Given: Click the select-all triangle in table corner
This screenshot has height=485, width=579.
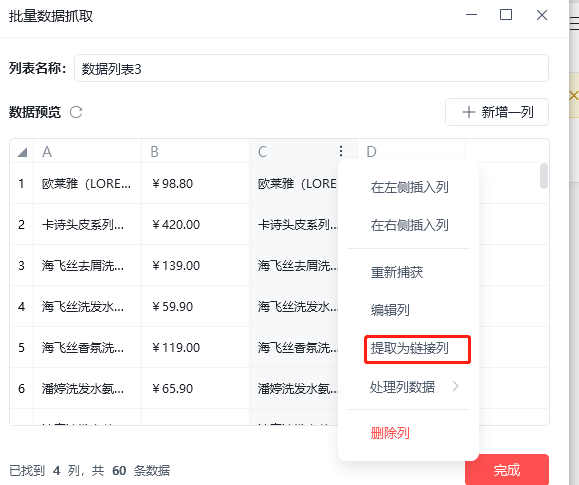Looking at the screenshot, I should click(x=22, y=152).
